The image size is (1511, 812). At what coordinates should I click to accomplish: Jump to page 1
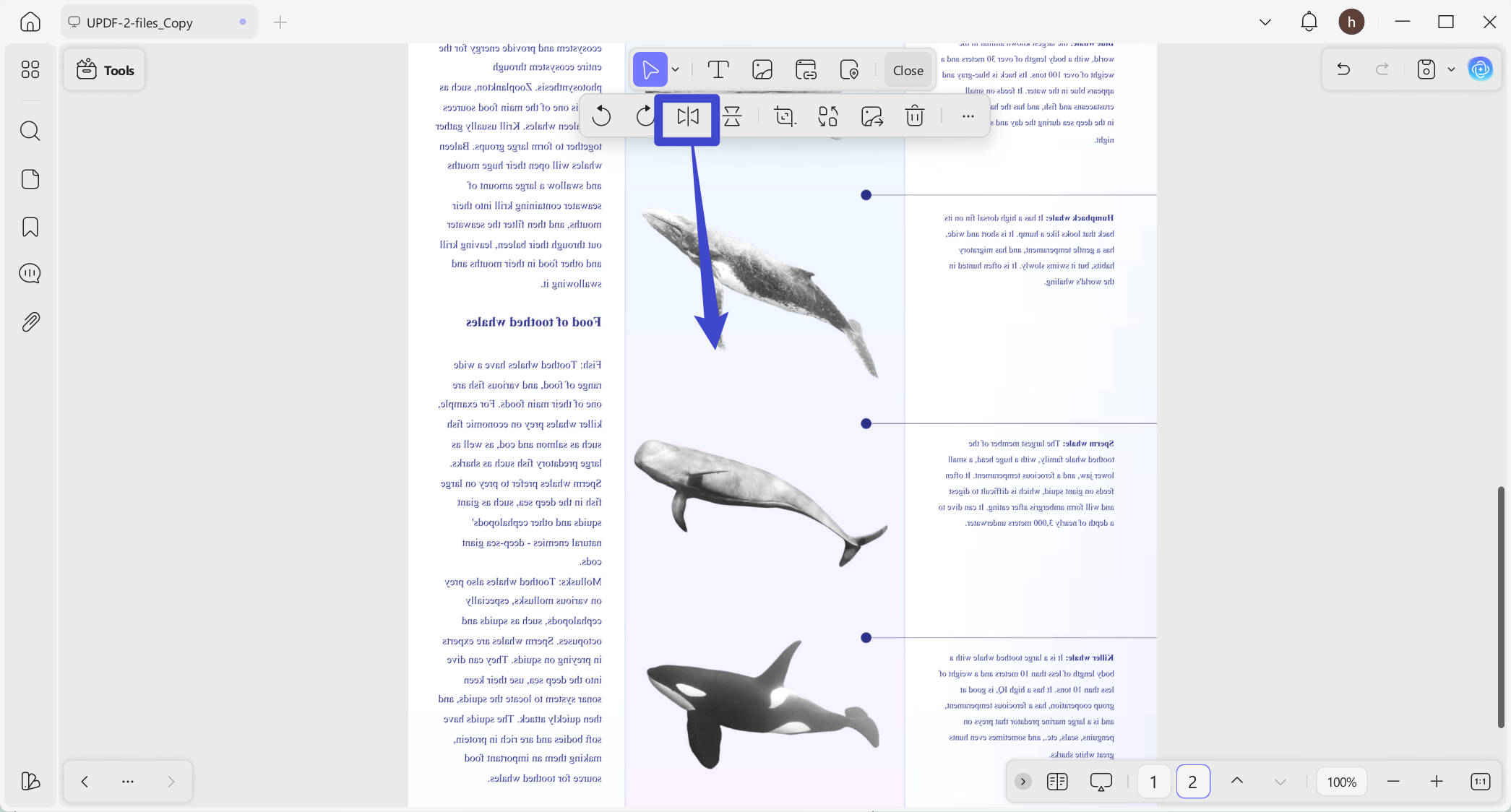tap(1153, 782)
